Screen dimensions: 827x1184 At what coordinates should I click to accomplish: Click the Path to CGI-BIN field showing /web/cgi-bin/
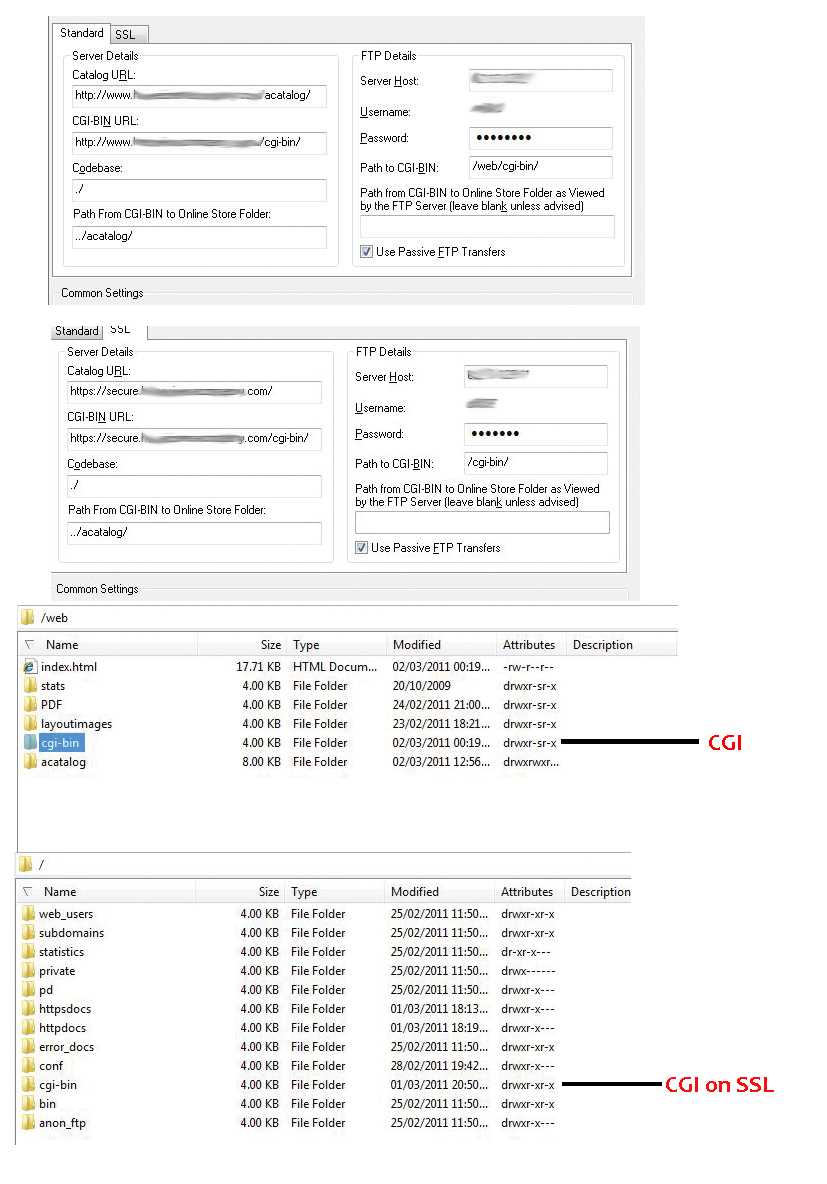(x=540, y=167)
